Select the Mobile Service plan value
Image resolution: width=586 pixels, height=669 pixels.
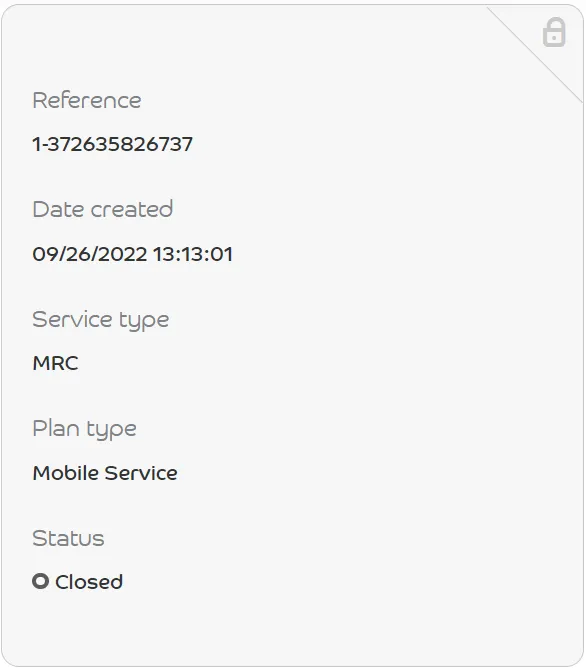tap(105, 473)
